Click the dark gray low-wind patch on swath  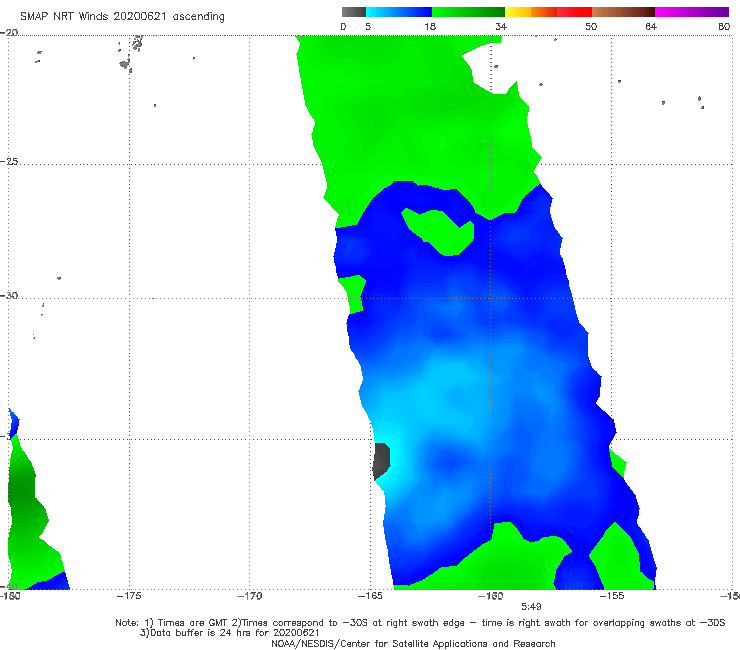[x=381, y=461]
